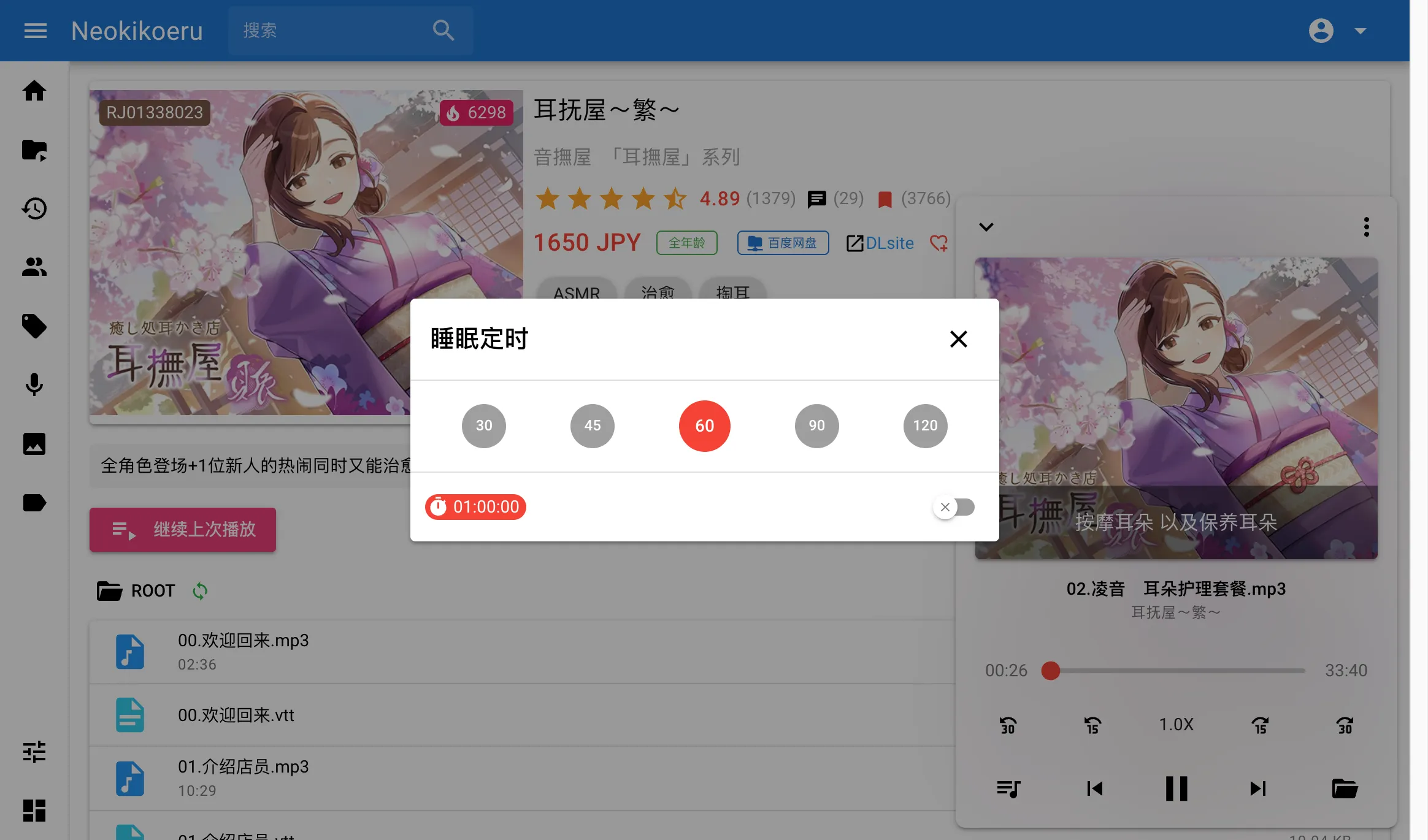Open the voice actors microphone sidebar icon
The image size is (1428, 840).
click(x=34, y=384)
